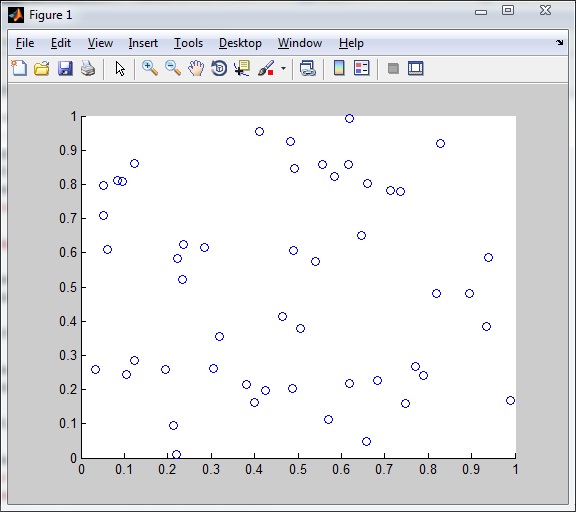
Task: Click the New Figure icon
Action: click(x=19, y=68)
